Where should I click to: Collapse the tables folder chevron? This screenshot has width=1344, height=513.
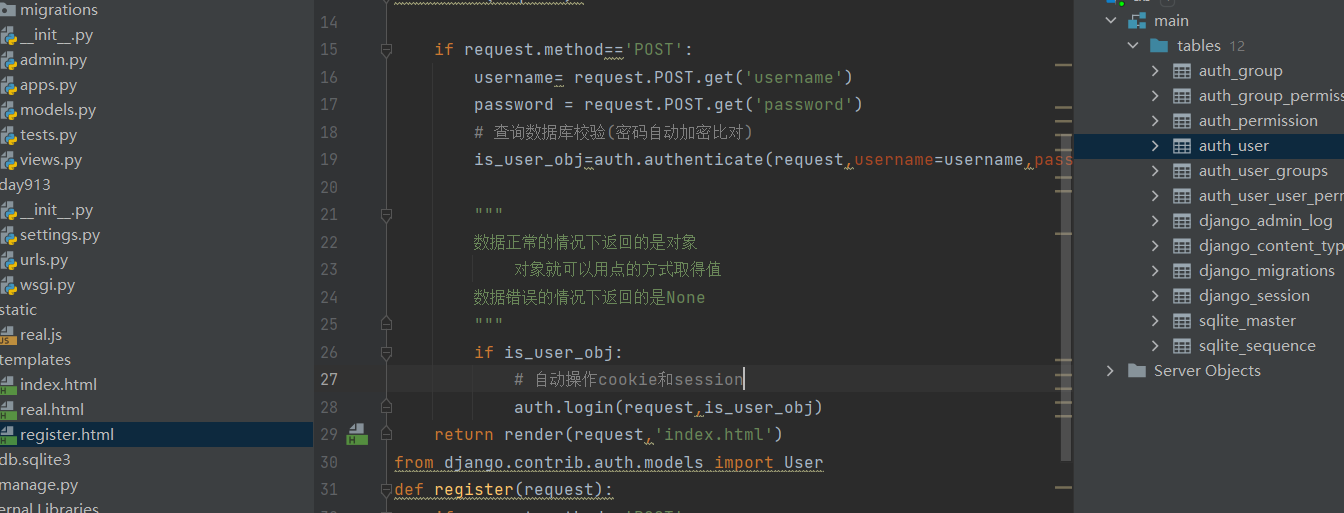(x=1133, y=46)
